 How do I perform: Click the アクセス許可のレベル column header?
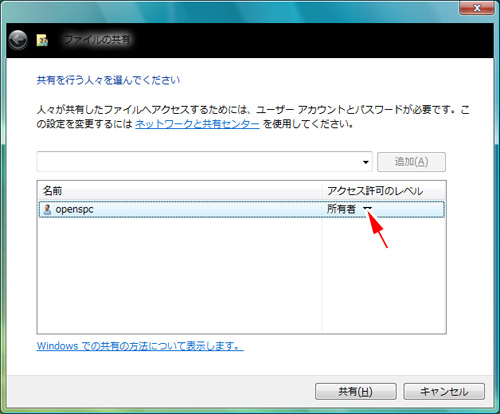coord(384,191)
